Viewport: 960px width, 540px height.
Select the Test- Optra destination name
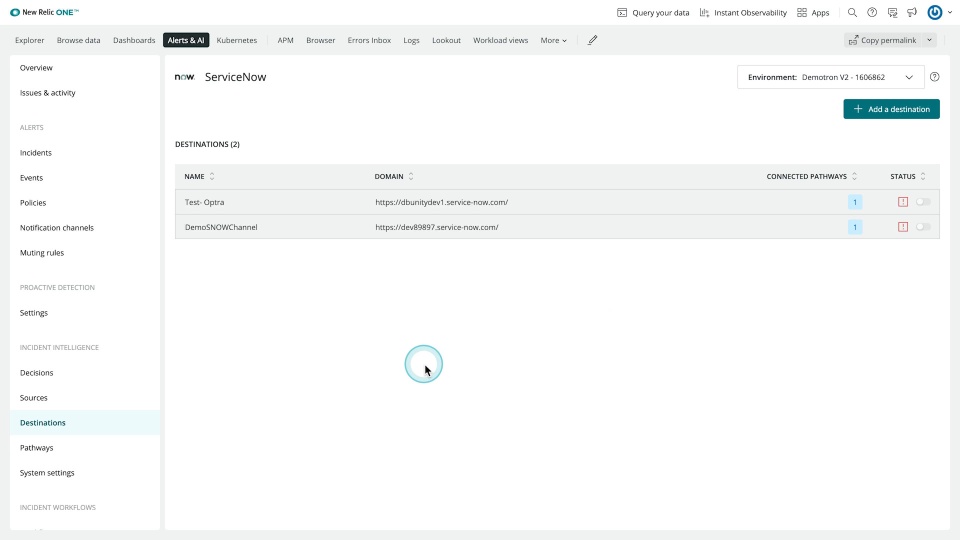(x=204, y=202)
